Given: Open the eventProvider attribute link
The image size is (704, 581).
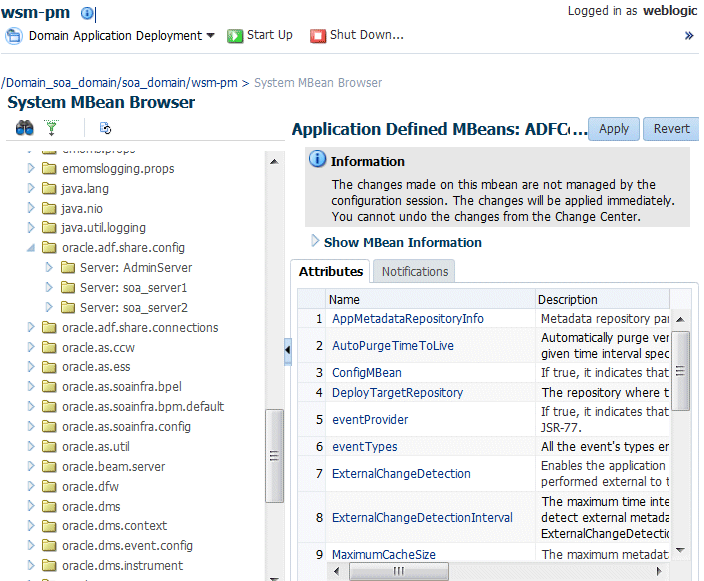Looking at the screenshot, I should [x=370, y=420].
